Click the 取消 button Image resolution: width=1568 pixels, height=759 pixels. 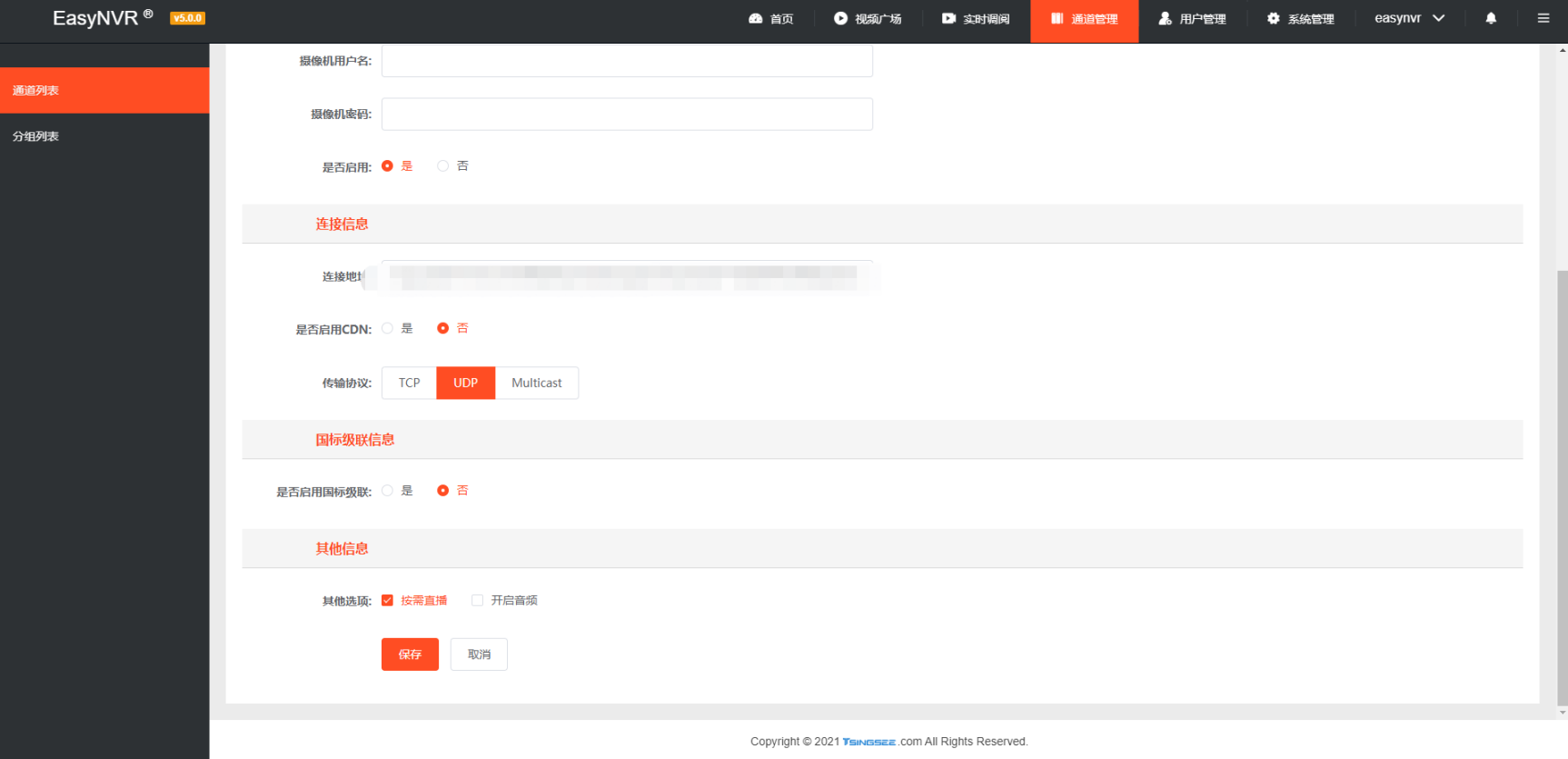[x=479, y=654]
